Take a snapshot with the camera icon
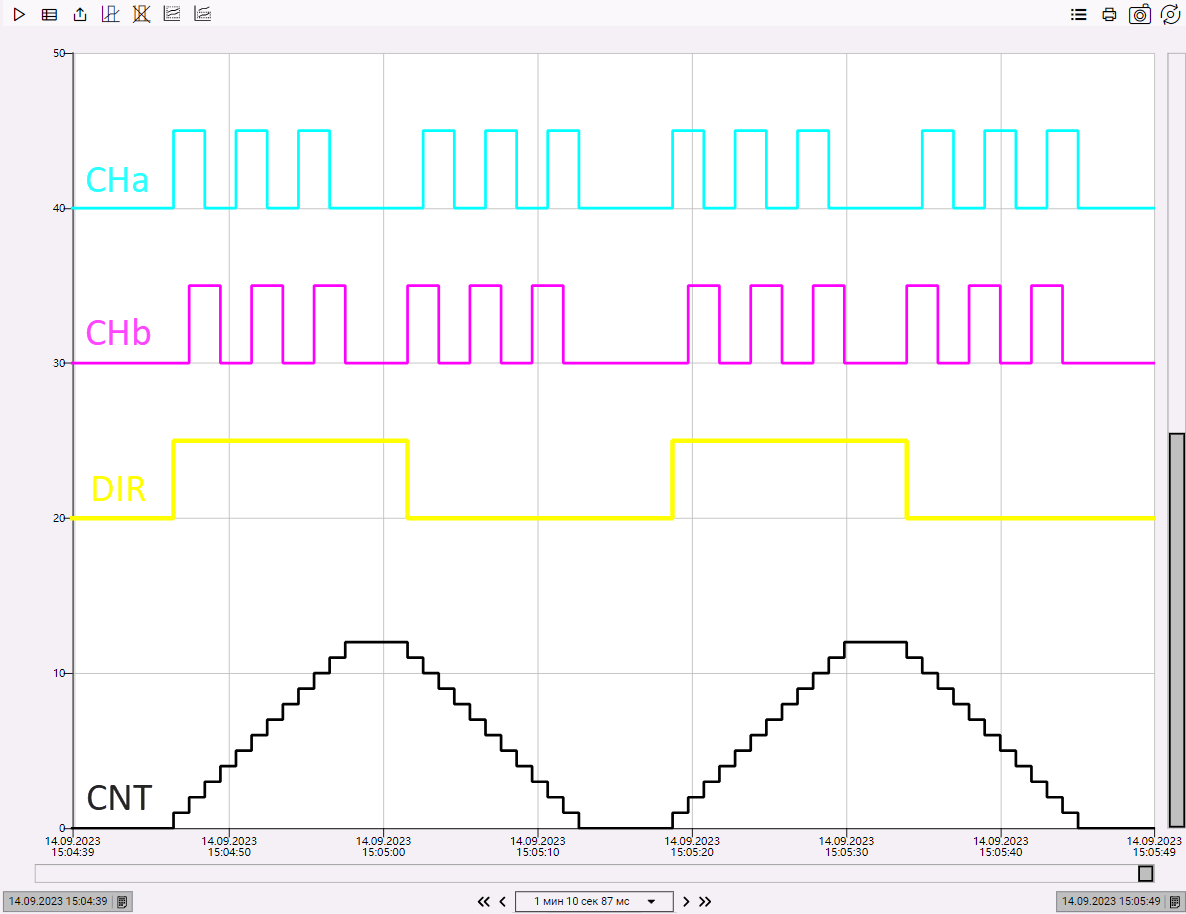The height and width of the screenshot is (914, 1186). [x=1140, y=14]
